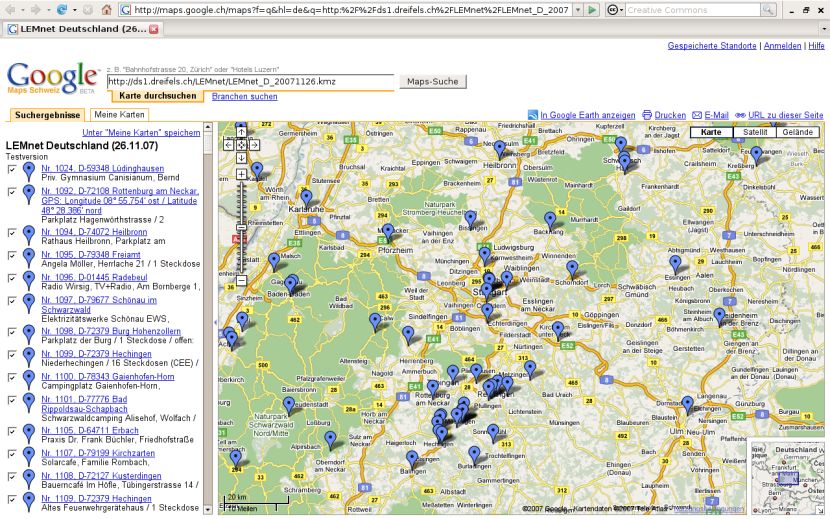Uncheck the Nr. 1092 Rottenburg am Neckar checkbox
This screenshot has height=519, width=830.
tap(12, 192)
